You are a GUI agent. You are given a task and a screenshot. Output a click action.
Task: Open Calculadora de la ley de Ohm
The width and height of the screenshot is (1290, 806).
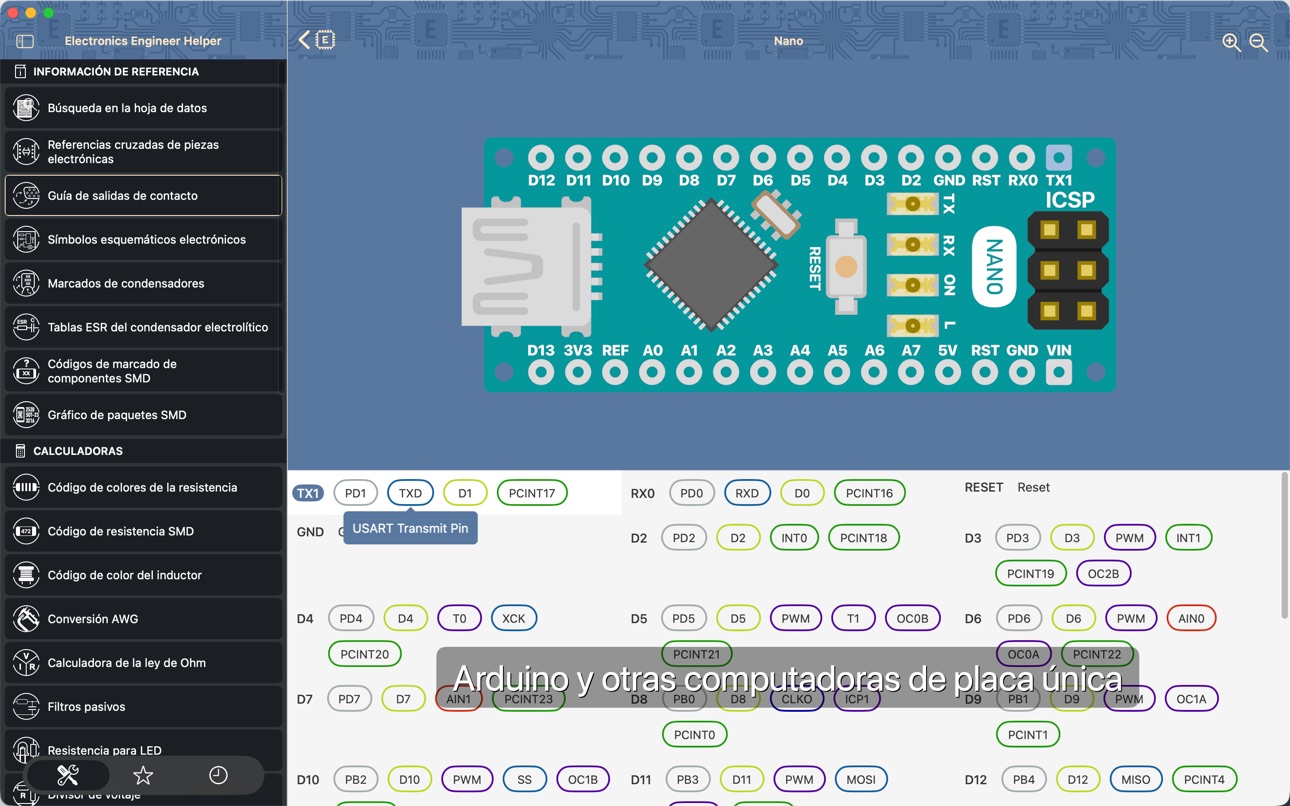[143, 663]
